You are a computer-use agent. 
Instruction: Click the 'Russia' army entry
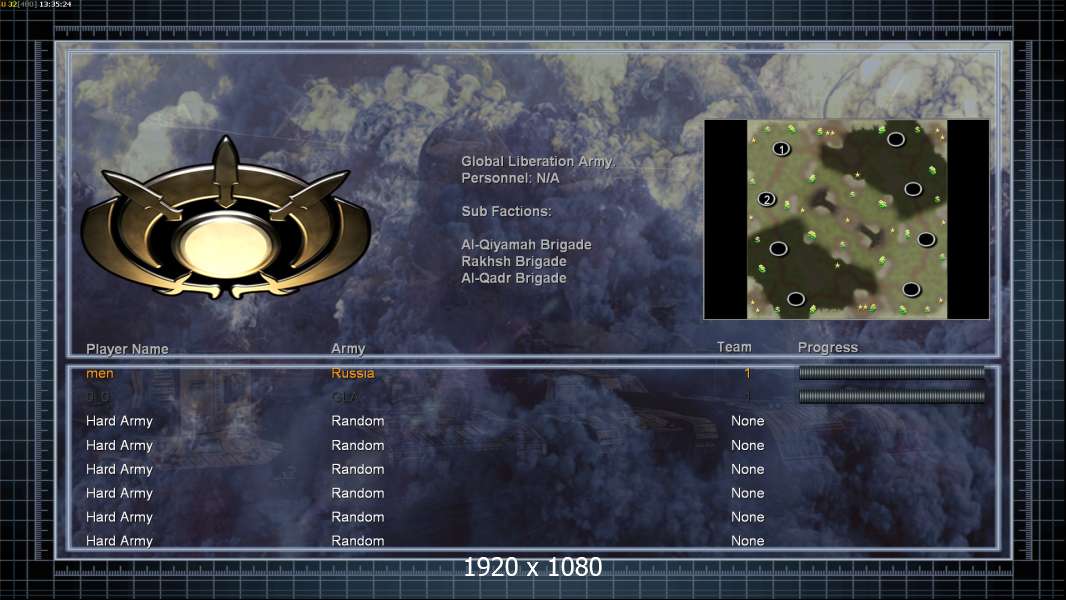(353, 373)
